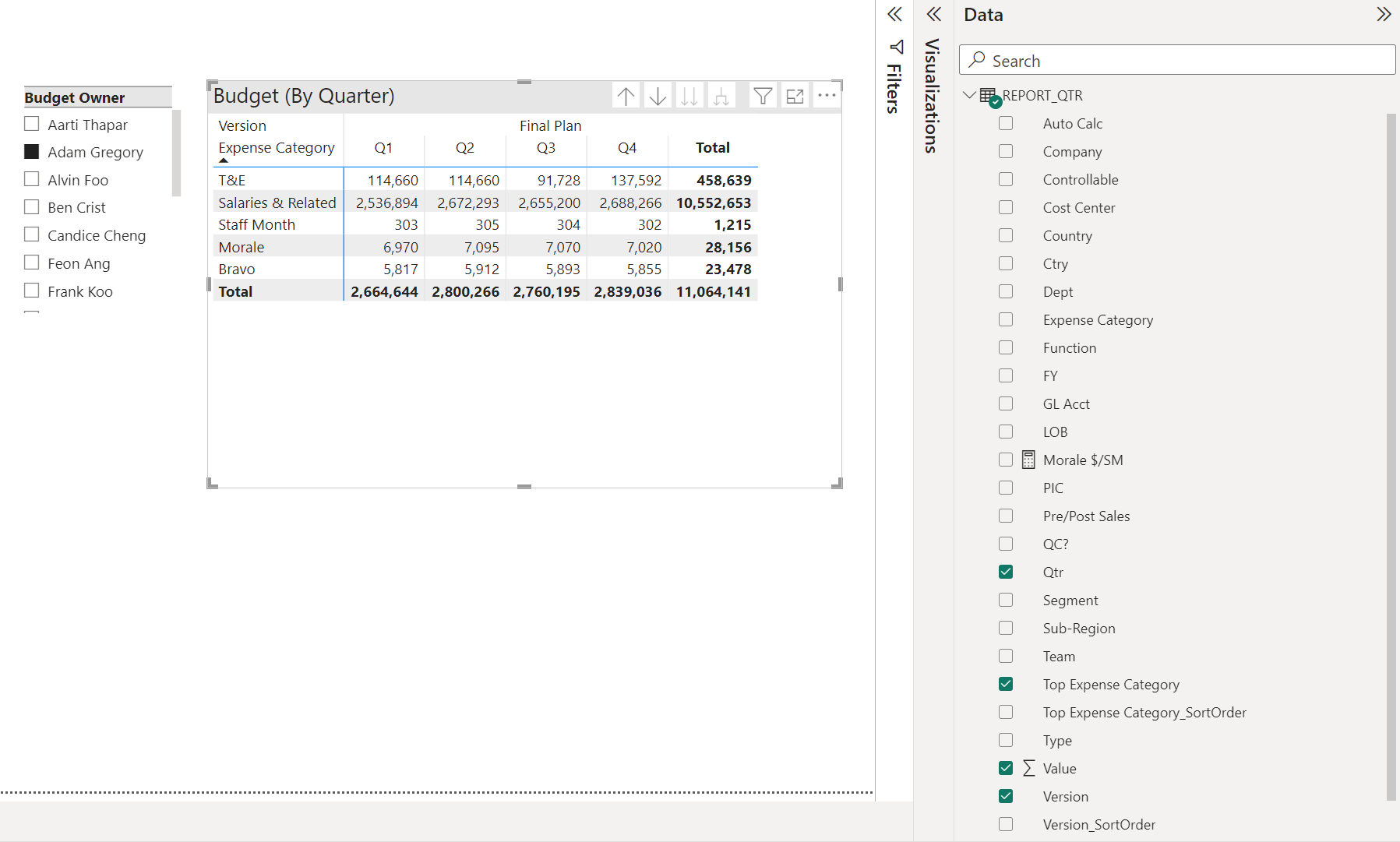
Task: Expand the Visualizations pane chevrons
Action: 934,14
